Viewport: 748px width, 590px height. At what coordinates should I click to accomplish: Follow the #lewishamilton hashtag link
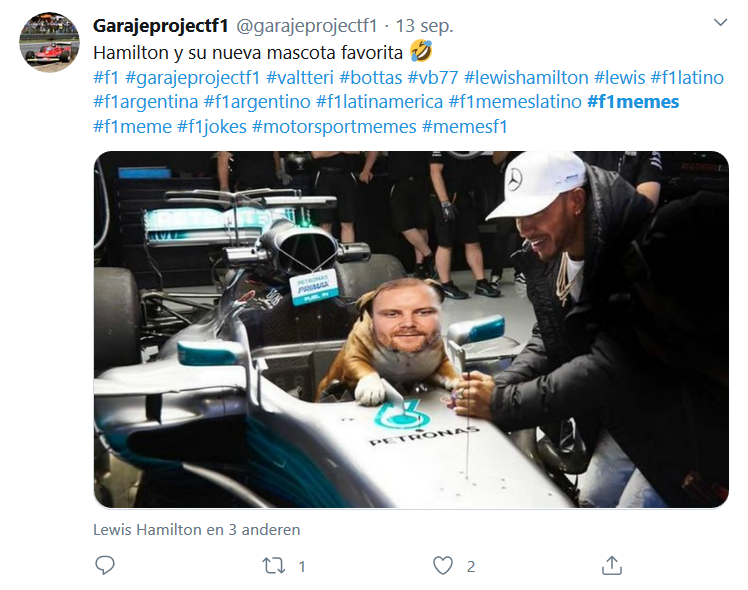click(526, 77)
